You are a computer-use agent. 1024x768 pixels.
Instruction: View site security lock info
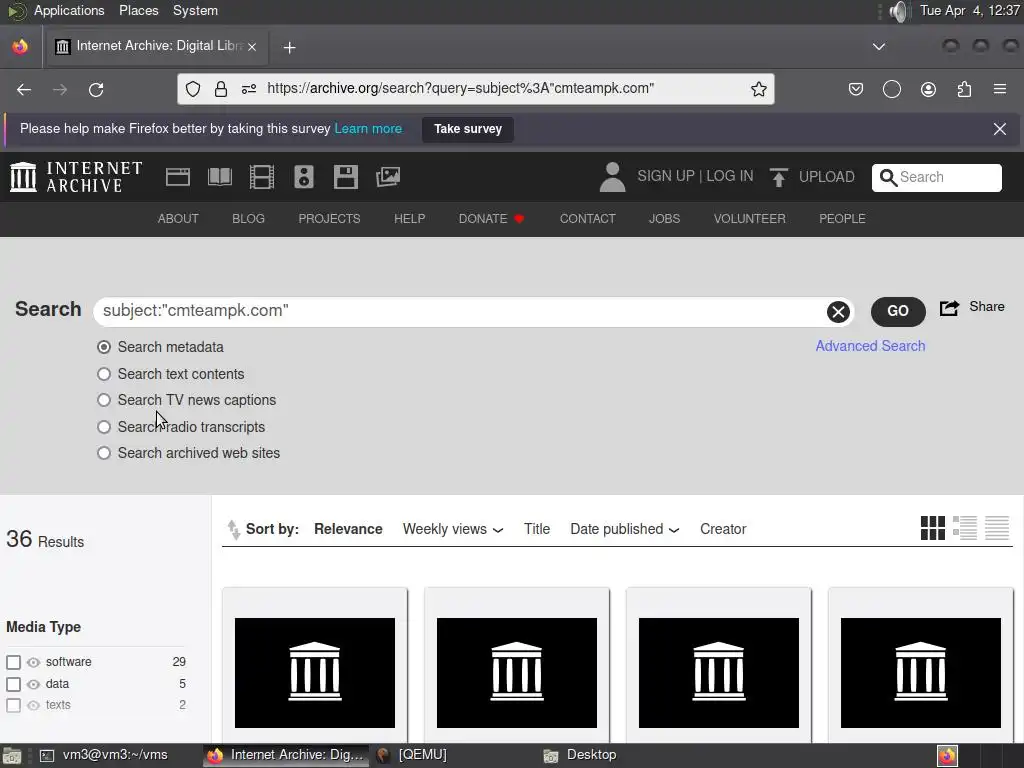click(x=221, y=89)
